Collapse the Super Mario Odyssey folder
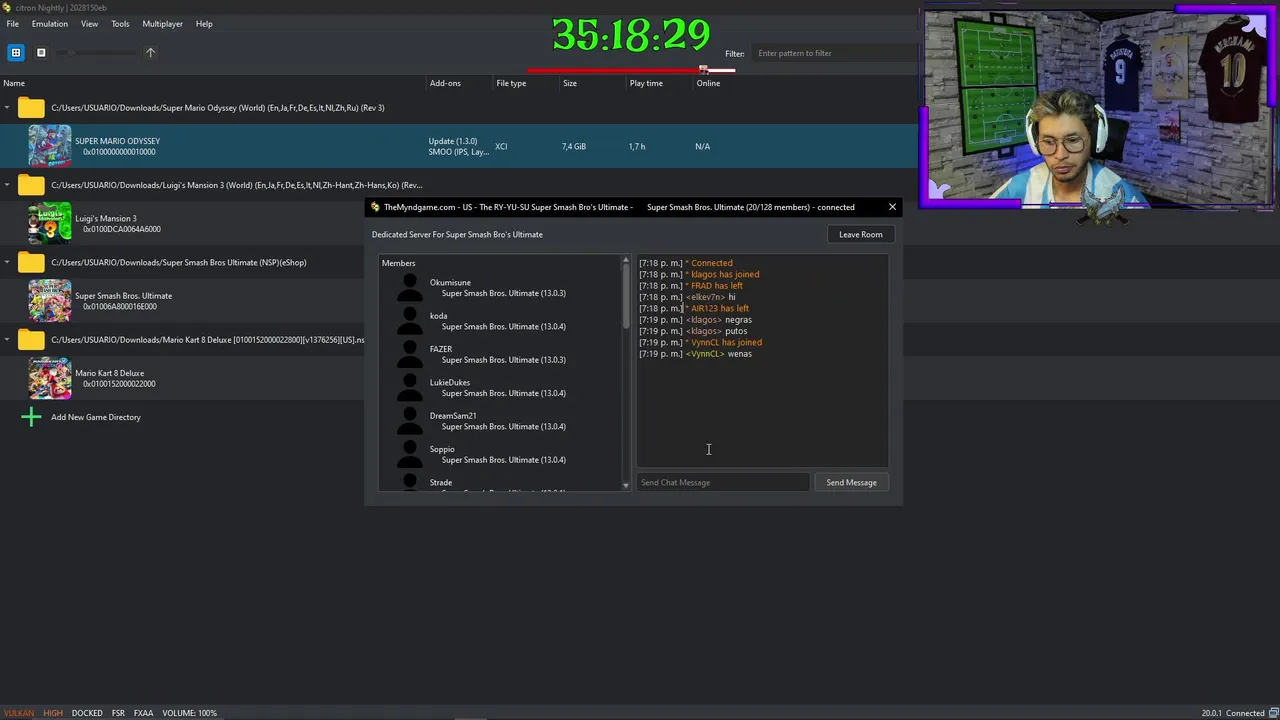Viewport: 1280px width, 720px height. point(7,108)
